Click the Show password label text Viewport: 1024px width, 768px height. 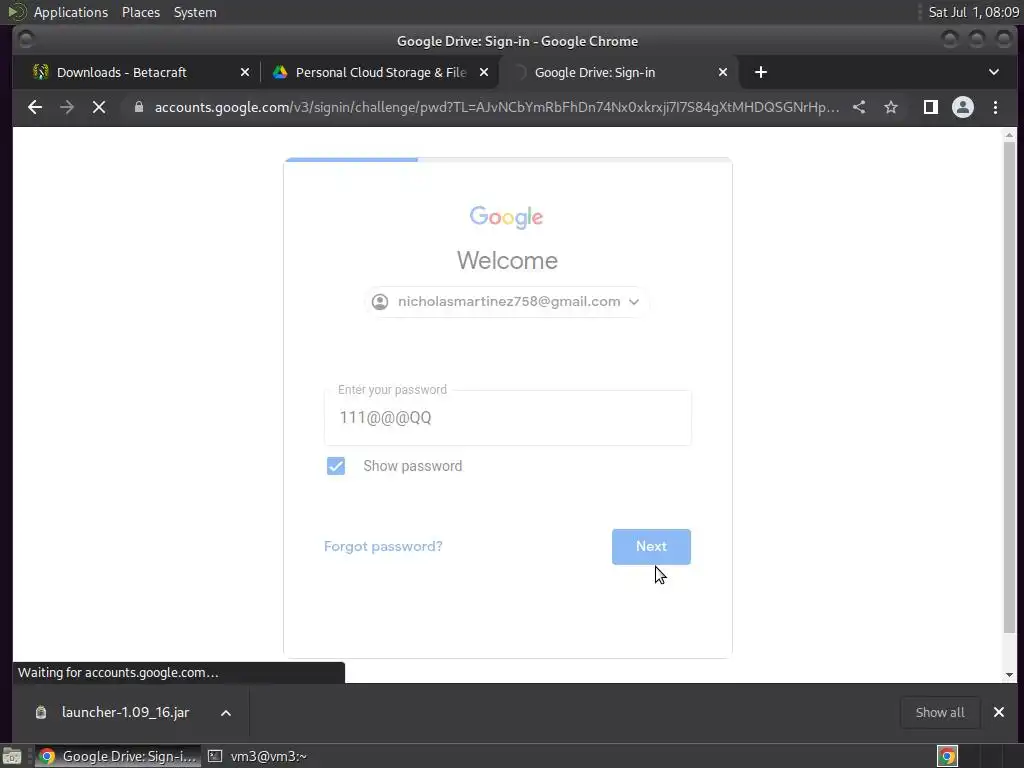[x=413, y=466]
